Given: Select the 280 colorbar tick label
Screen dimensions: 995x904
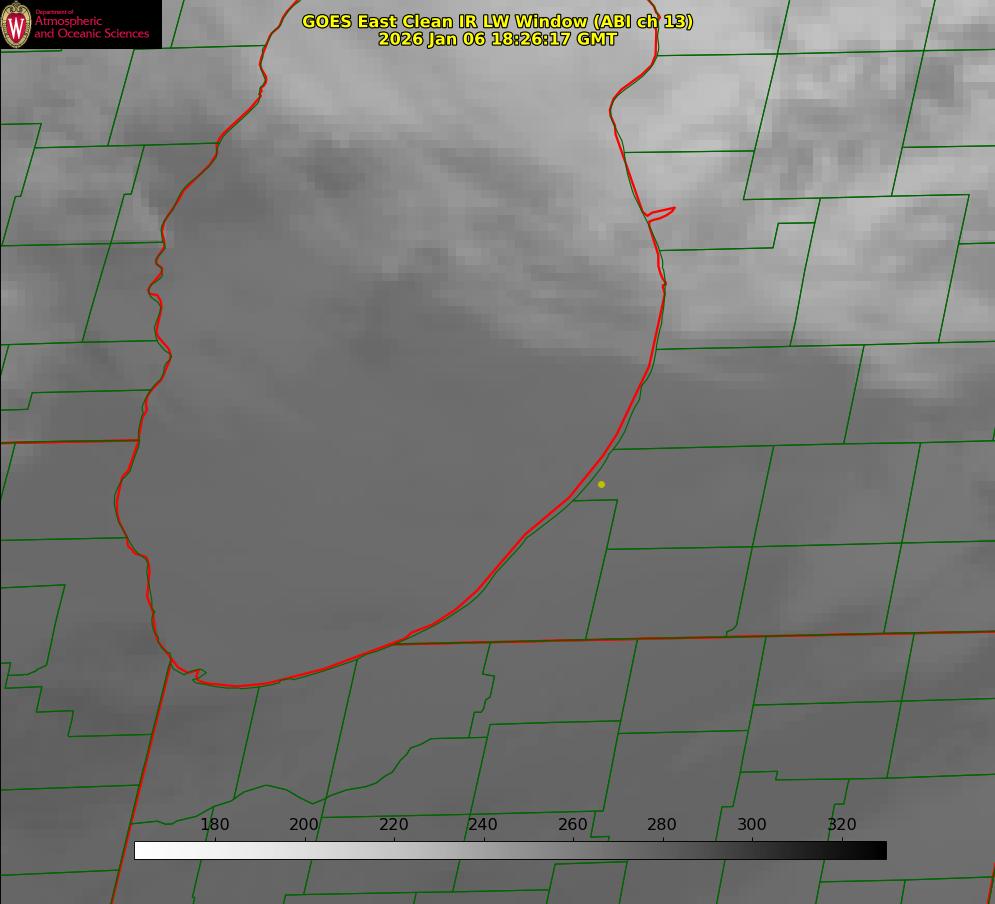Looking at the screenshot, I should 662,825.
